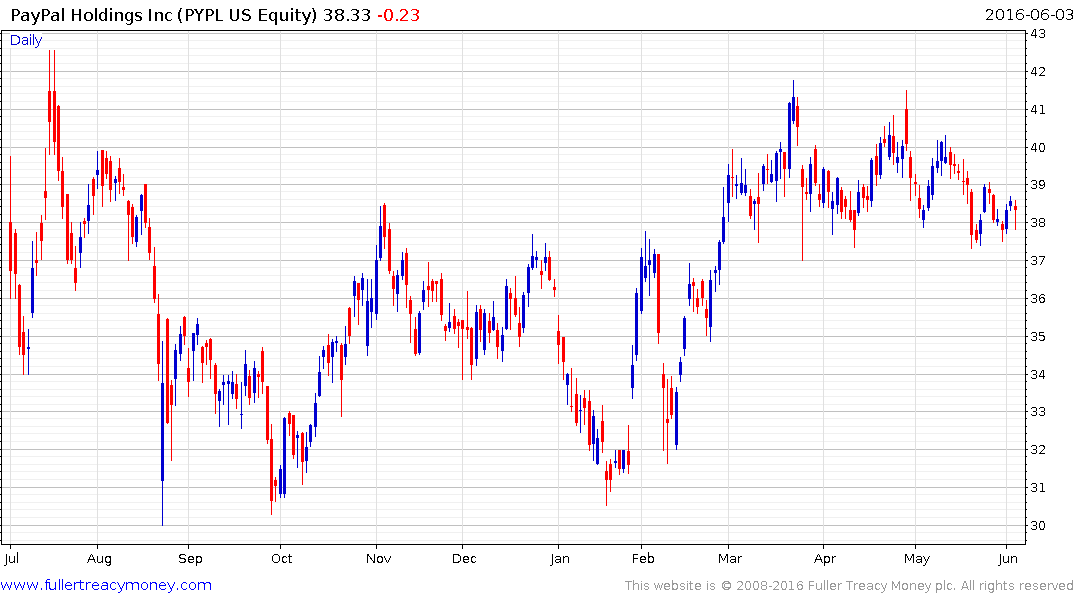Click the 38 price axis label
The image size is (1075, 600).
click(x=1037, y=222)
